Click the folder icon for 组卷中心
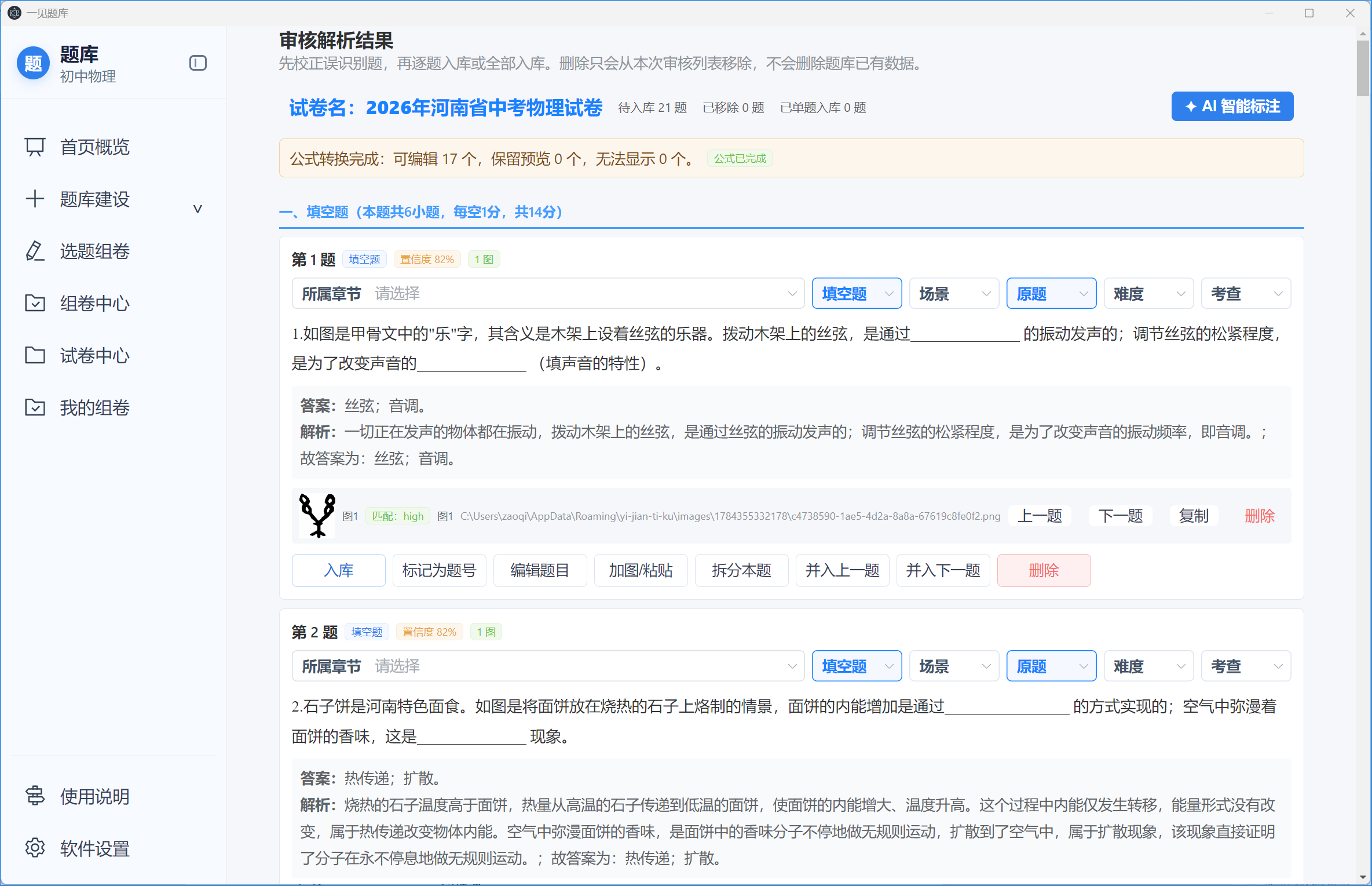Viewport: 1372px width, 886px height. pyautogui.click(x=35, y=303)
